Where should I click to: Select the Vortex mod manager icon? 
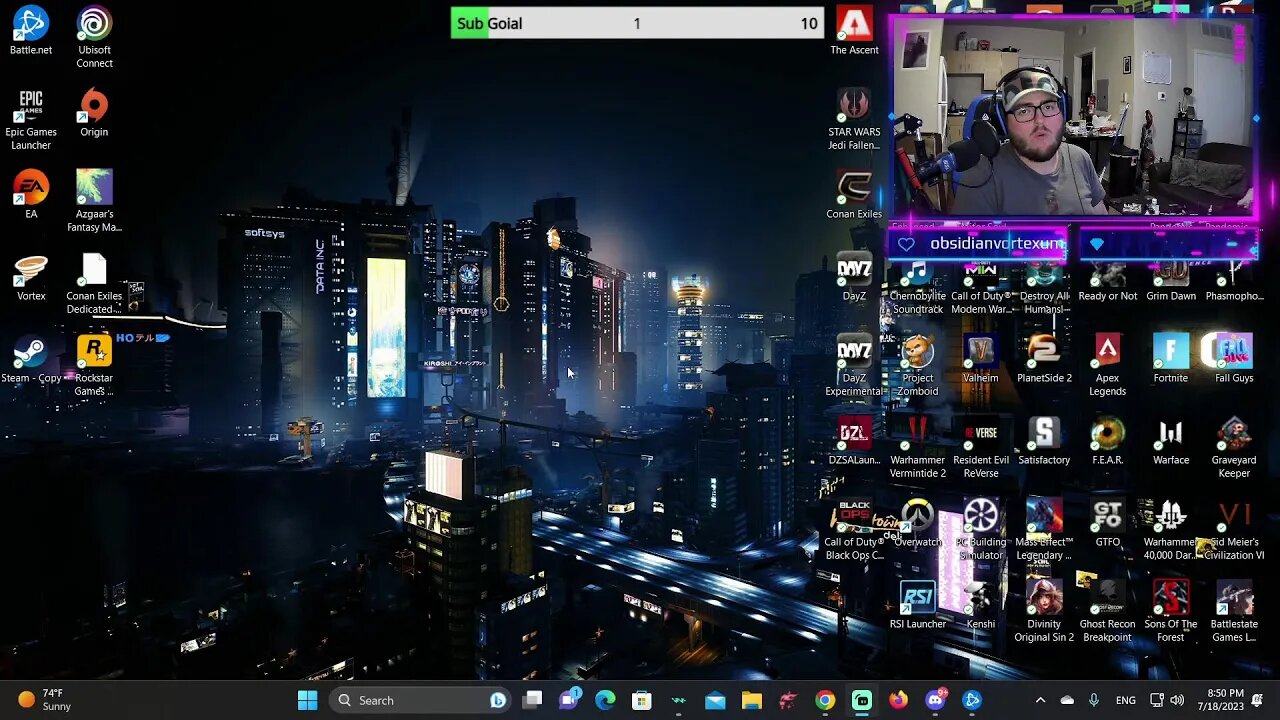coord(31,277)
